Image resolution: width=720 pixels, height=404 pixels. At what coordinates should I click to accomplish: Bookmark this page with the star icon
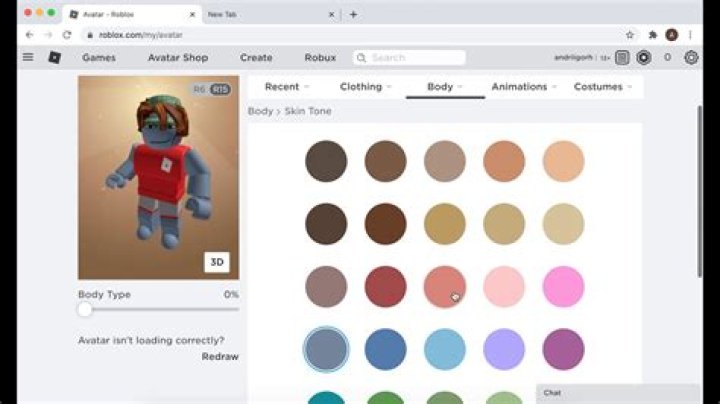click(x=630, y=35)
